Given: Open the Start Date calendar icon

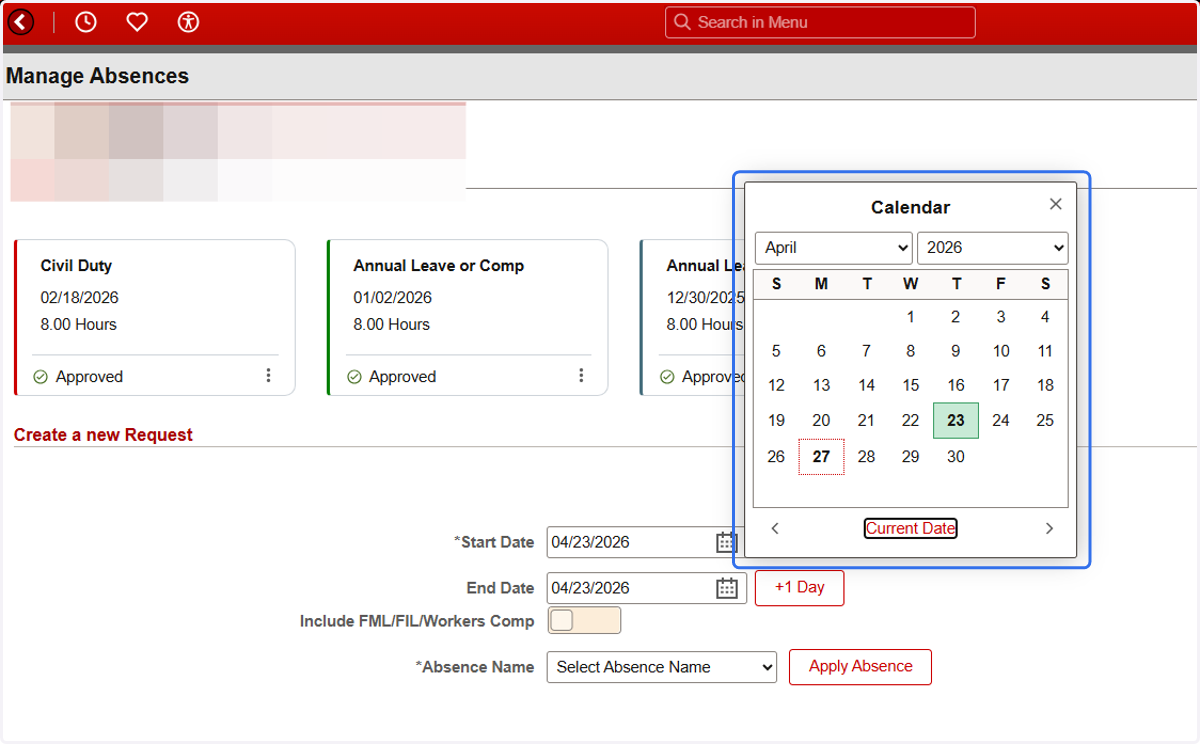Looking at the screenshot, I should pos(726,542).
